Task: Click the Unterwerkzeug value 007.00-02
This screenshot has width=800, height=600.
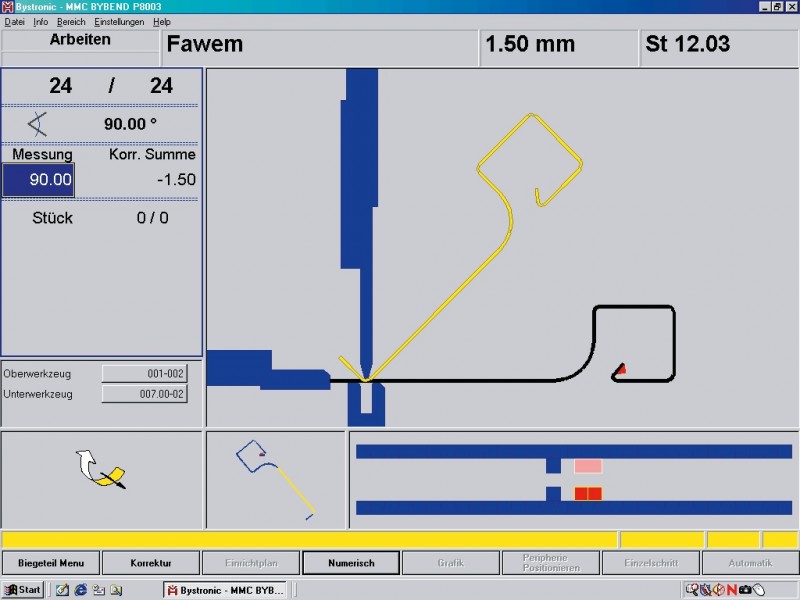Action: pyautogui.click(x=145, y=393)
